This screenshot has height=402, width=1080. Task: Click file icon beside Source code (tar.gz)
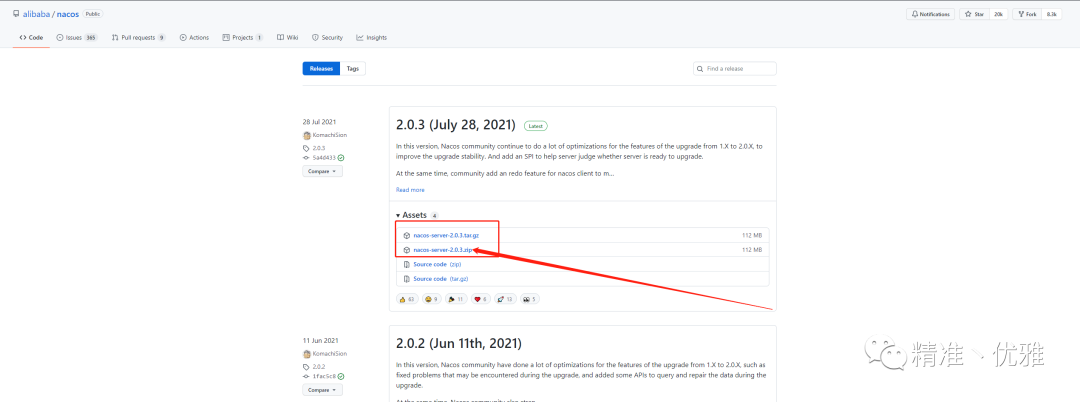[x=407, y=279]
